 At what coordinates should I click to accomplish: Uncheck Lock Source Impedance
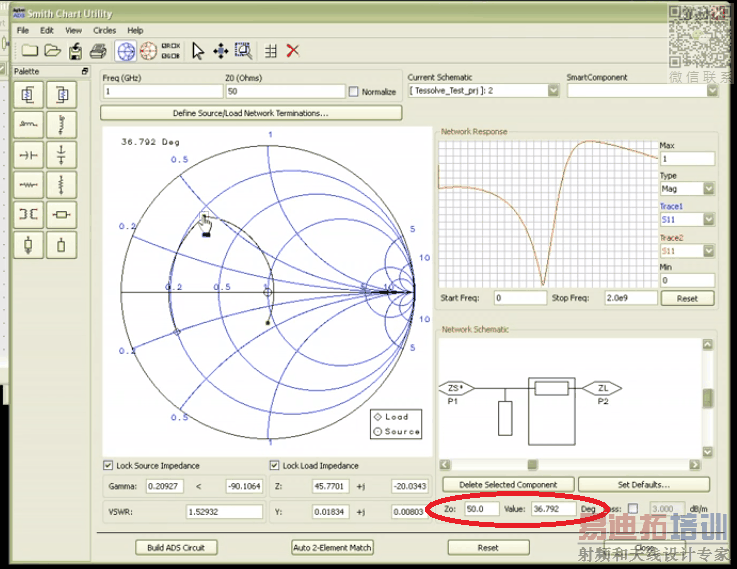click(x=109, y=466)
